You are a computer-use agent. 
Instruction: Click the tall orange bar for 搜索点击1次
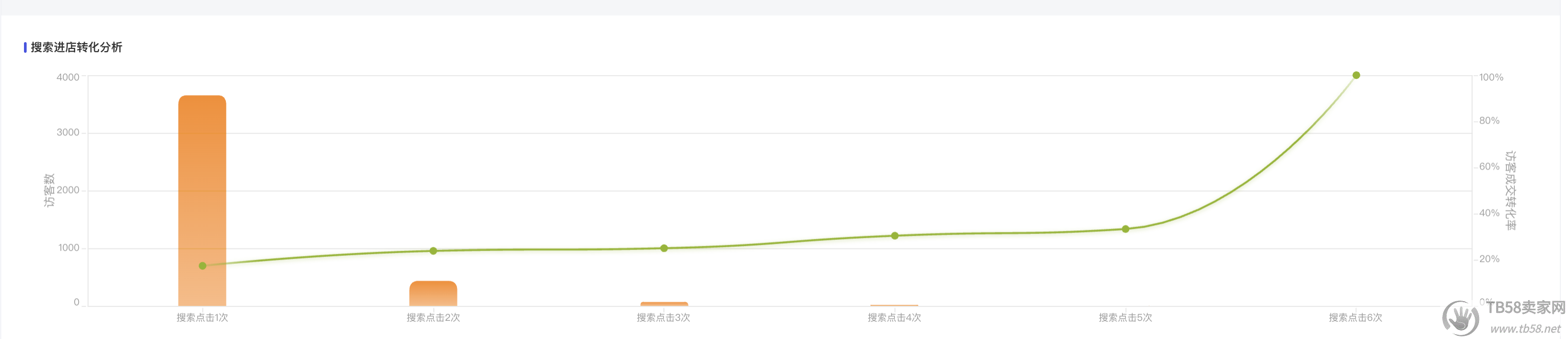click(x=202, y=201)
